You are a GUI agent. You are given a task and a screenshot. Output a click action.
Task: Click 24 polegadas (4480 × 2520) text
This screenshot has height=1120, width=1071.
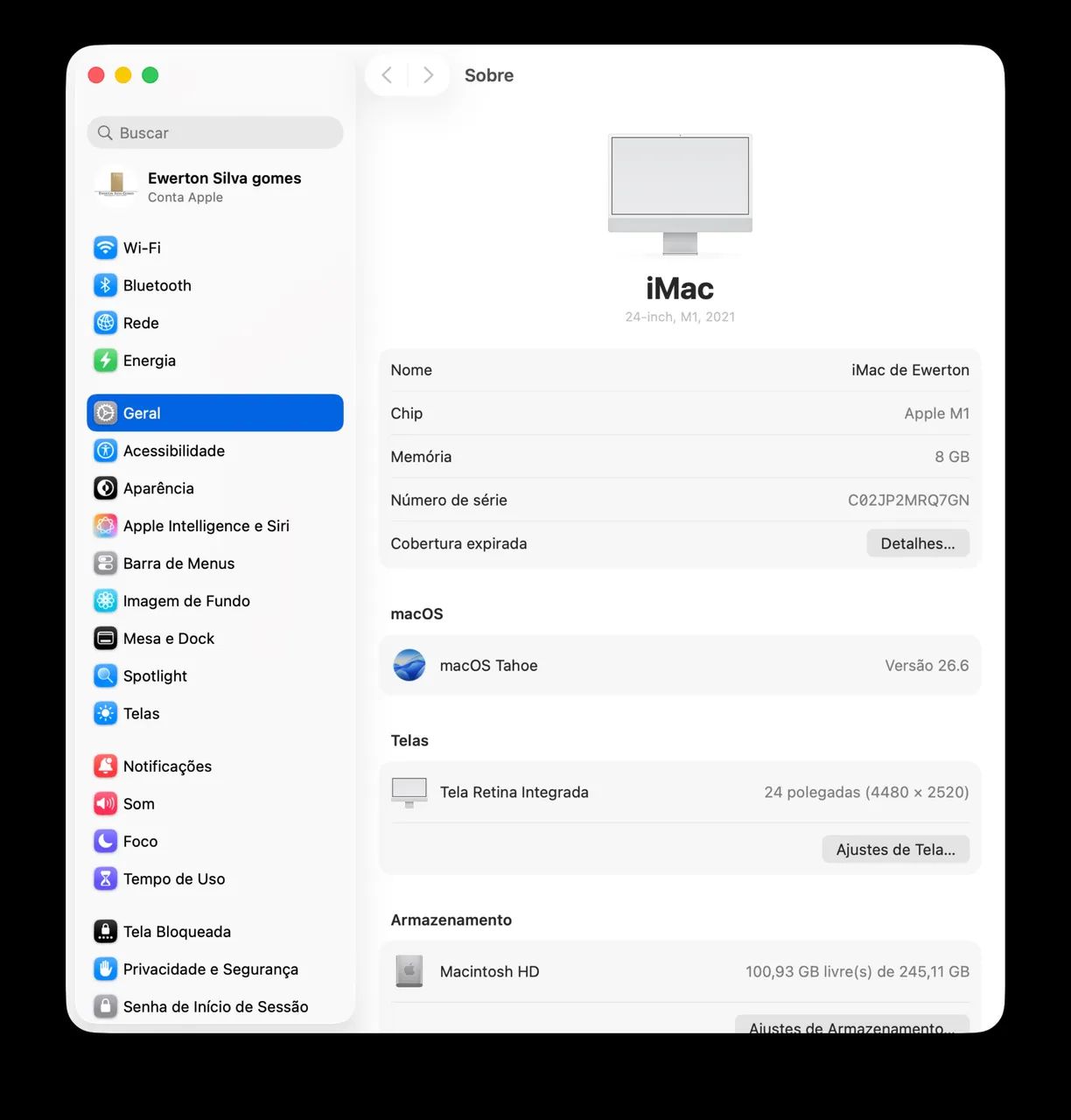pyautogui.click(x=866, y=793)
